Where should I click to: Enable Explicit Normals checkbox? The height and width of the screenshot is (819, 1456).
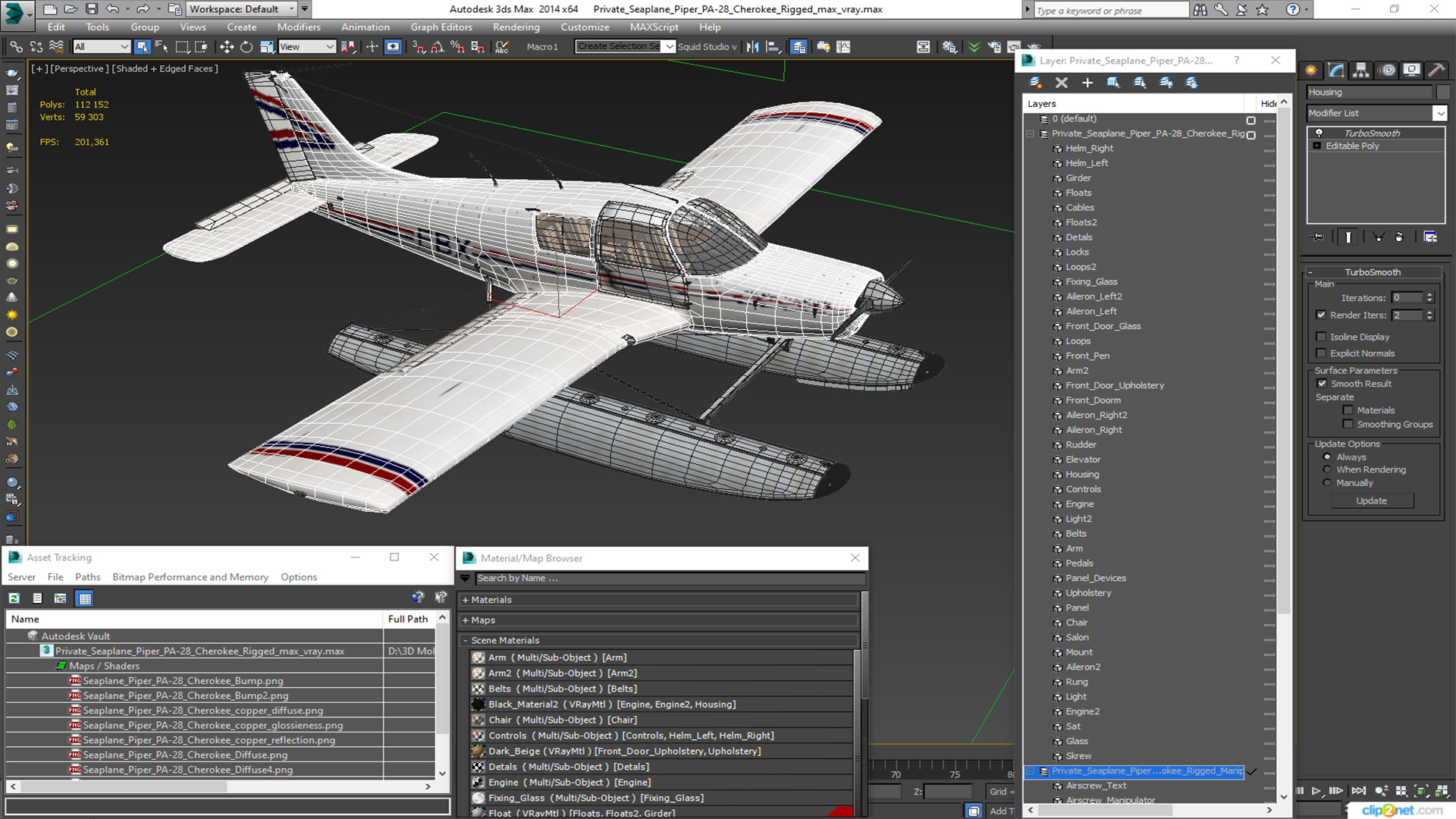pos(1321,353)
